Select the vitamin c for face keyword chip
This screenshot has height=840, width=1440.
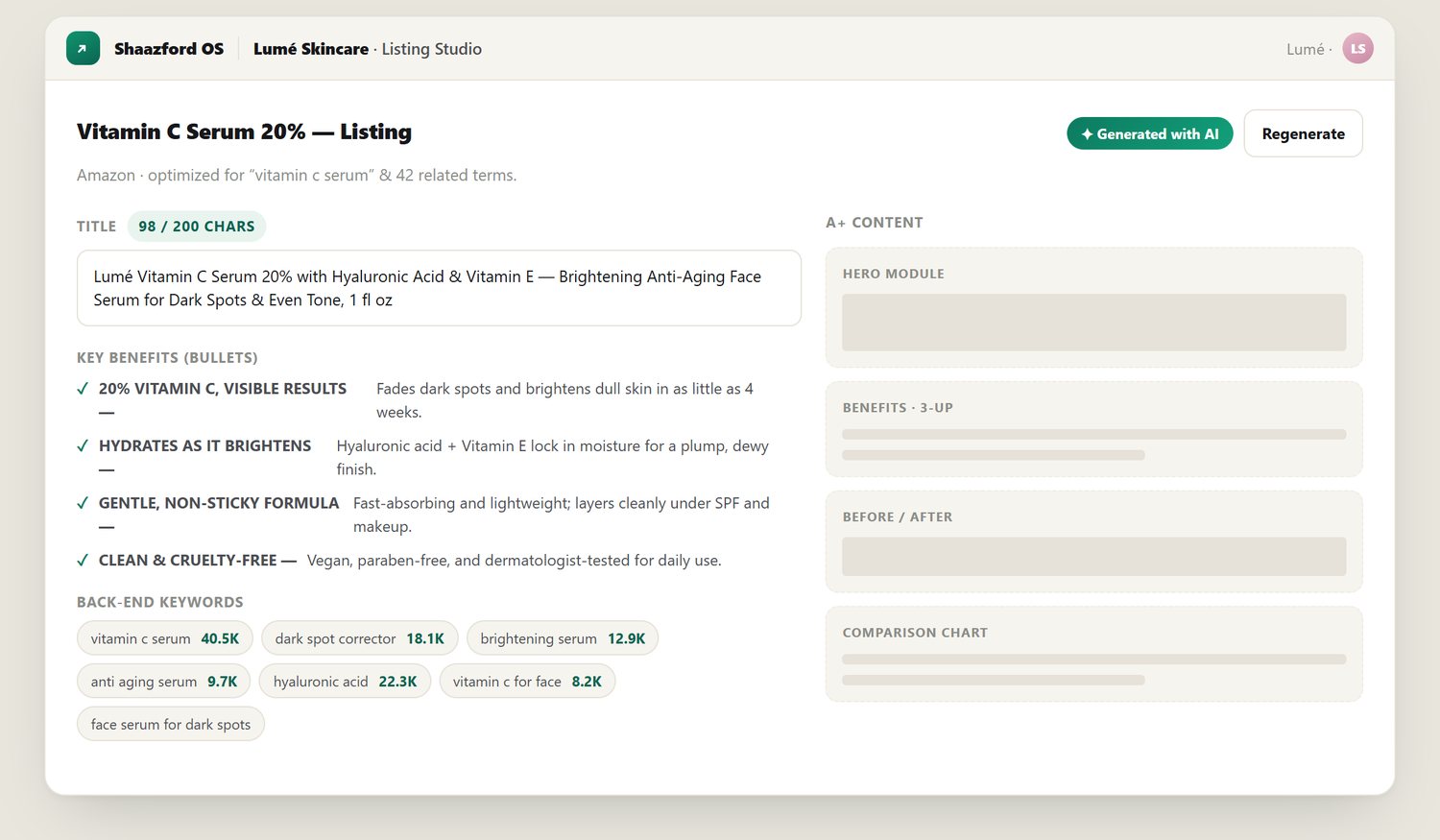click(527, 682)
